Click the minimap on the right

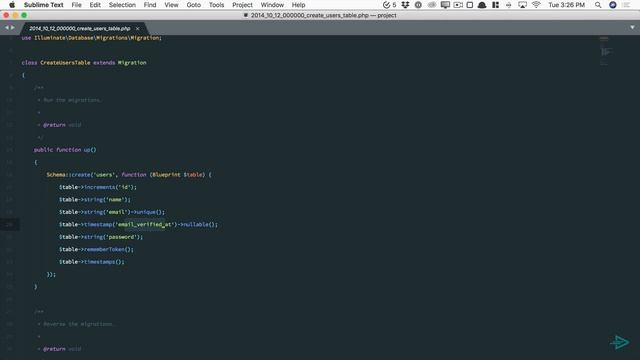pos(605,51)
